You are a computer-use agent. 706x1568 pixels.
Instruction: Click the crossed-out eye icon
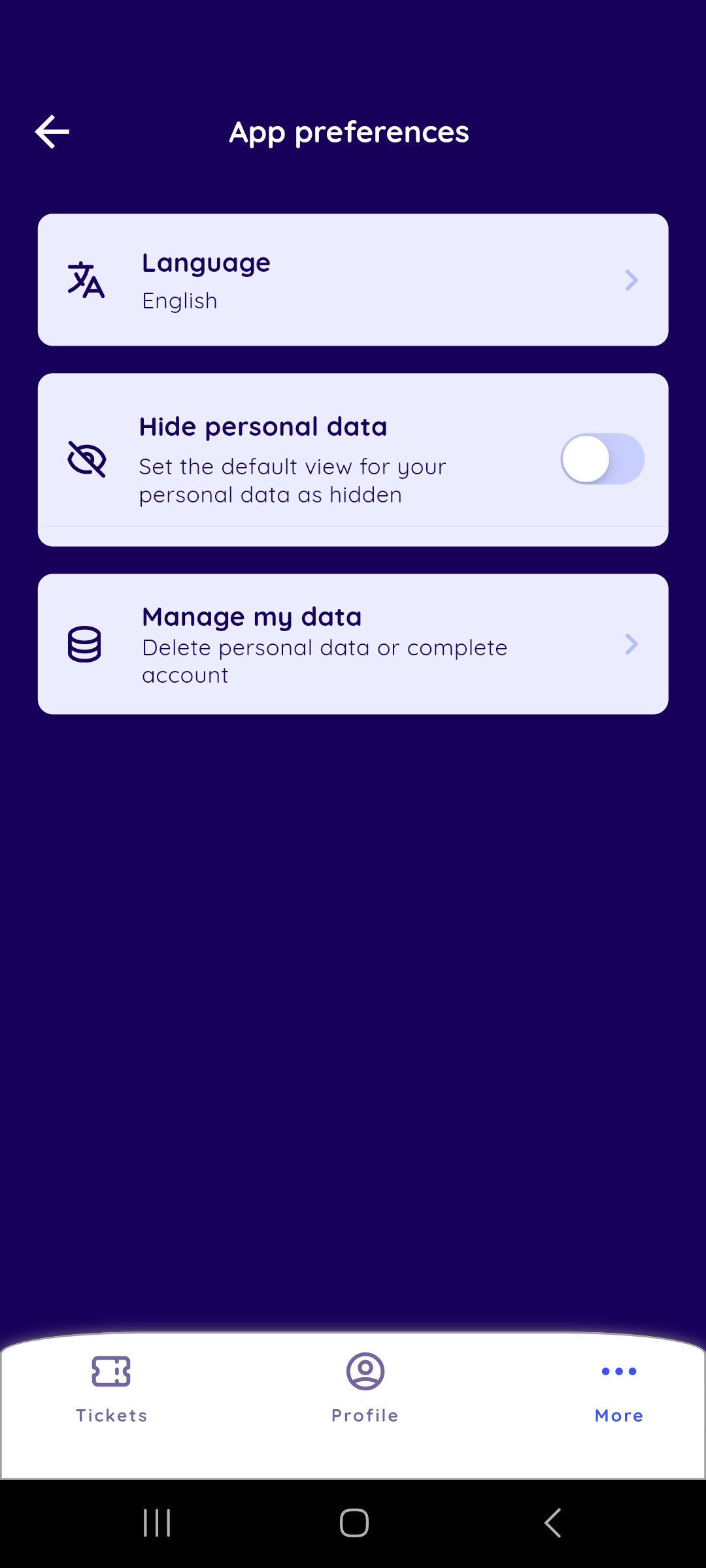86,459
